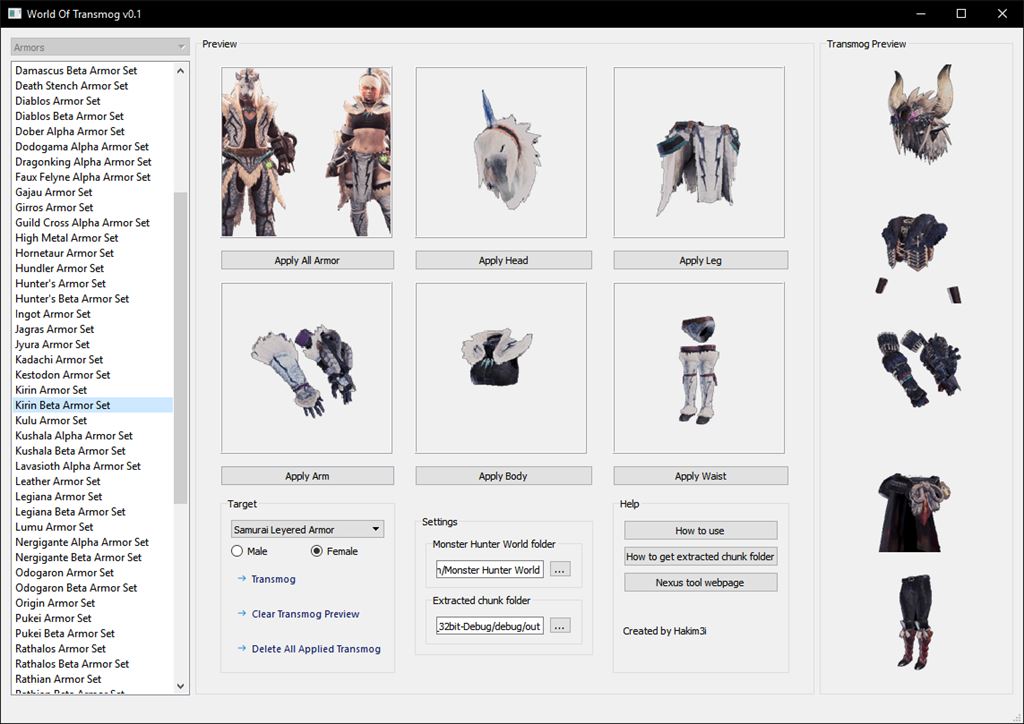Select Nergigante Alpha Armor Set
The image size is (1024, 724).
82,542
